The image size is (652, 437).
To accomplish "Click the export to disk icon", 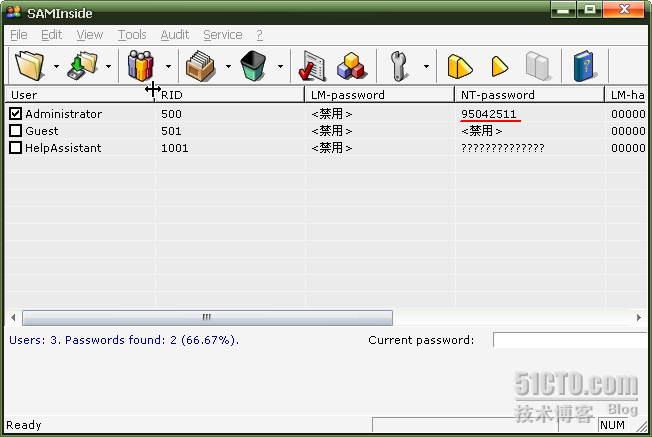I will coord(82,66).
